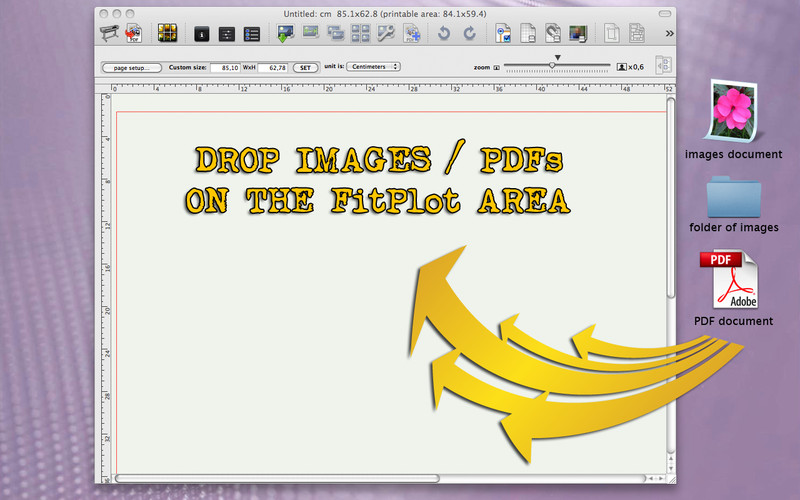Click the image width resize icon

(x=311, y=33)
